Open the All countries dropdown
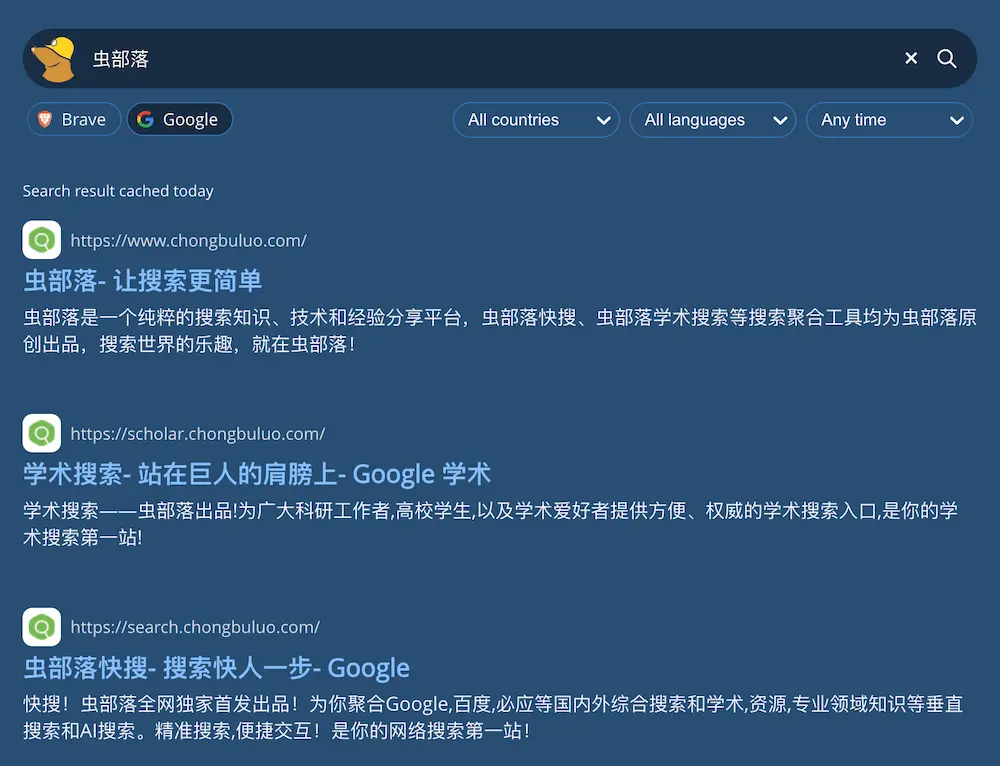Image resolution: width=1000 pixels, height=766 pixels. (x=536, y=120)
